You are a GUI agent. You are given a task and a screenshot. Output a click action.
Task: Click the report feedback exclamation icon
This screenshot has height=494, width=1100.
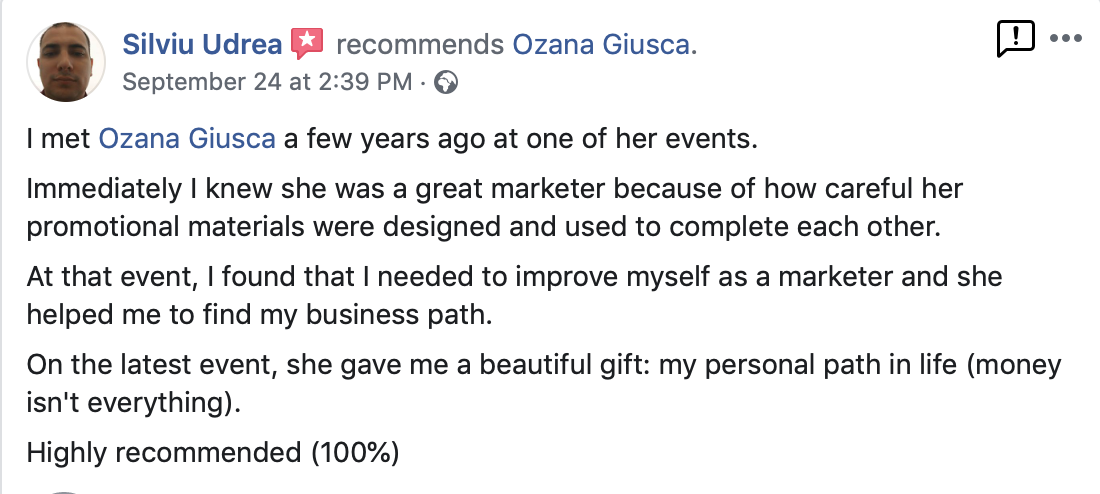[1015, 39]
